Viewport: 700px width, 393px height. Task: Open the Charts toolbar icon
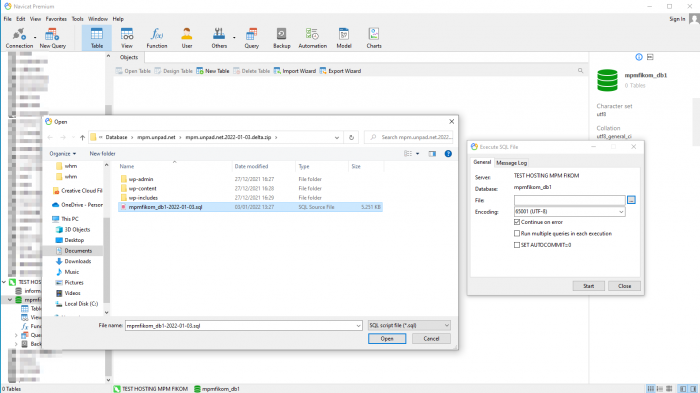[374, 38]
